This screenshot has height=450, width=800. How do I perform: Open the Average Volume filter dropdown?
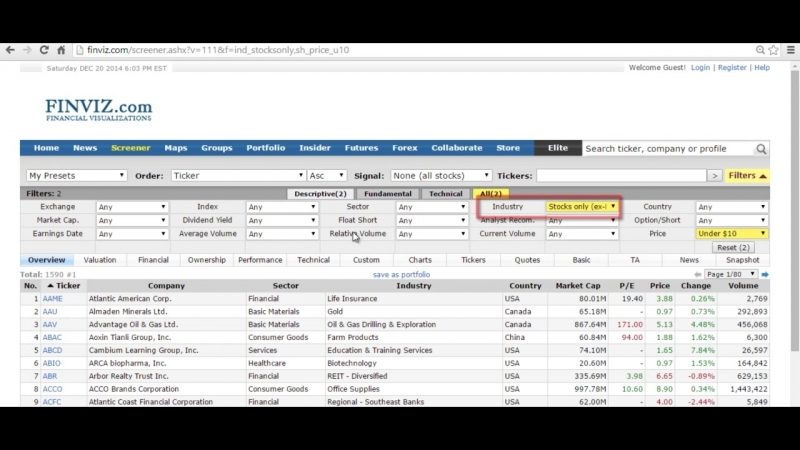pyautogui.click(x=282, y=234)
